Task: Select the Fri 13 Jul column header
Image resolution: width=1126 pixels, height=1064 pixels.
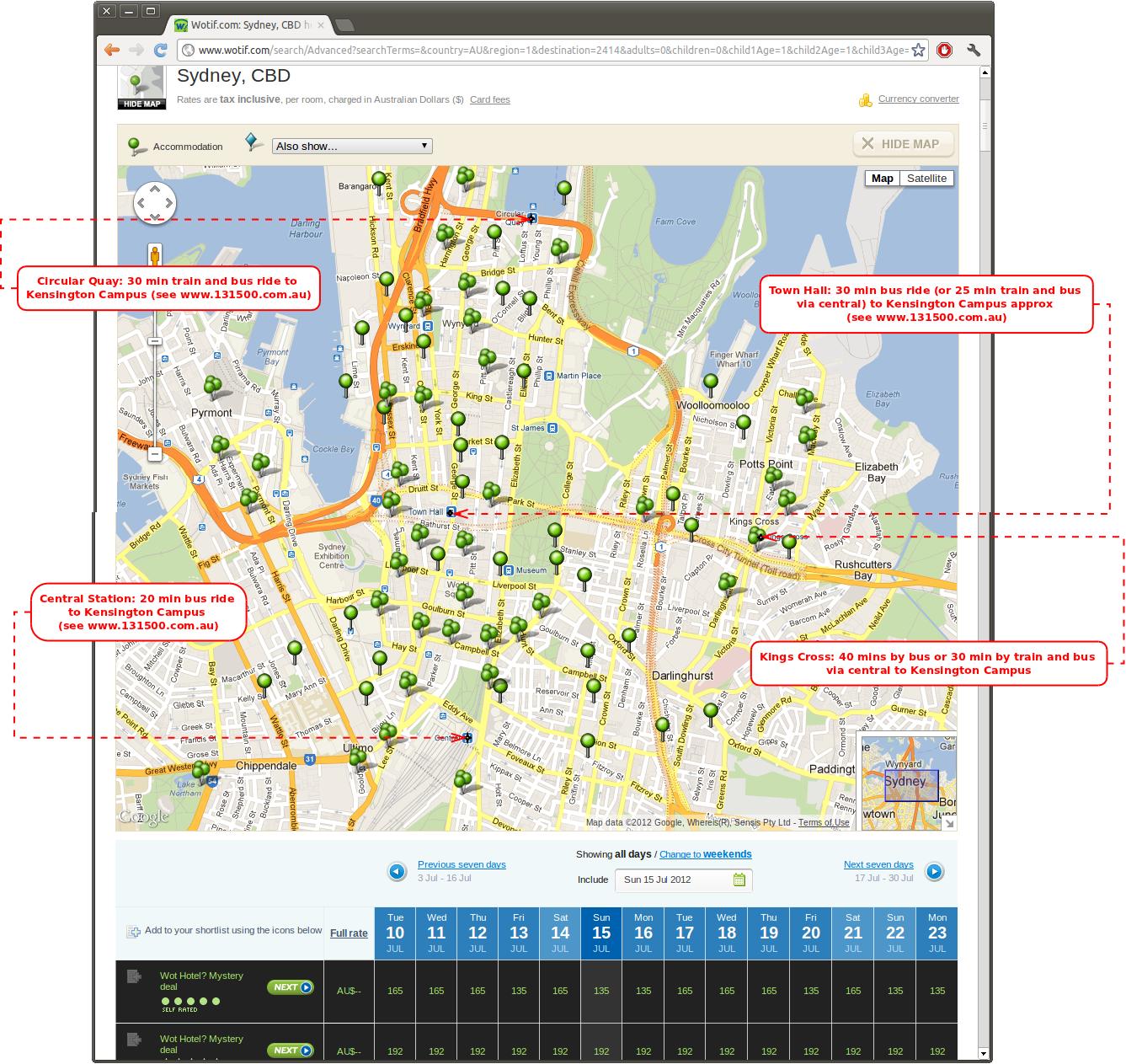Action: pyautogui.click(x=519, y=933)
